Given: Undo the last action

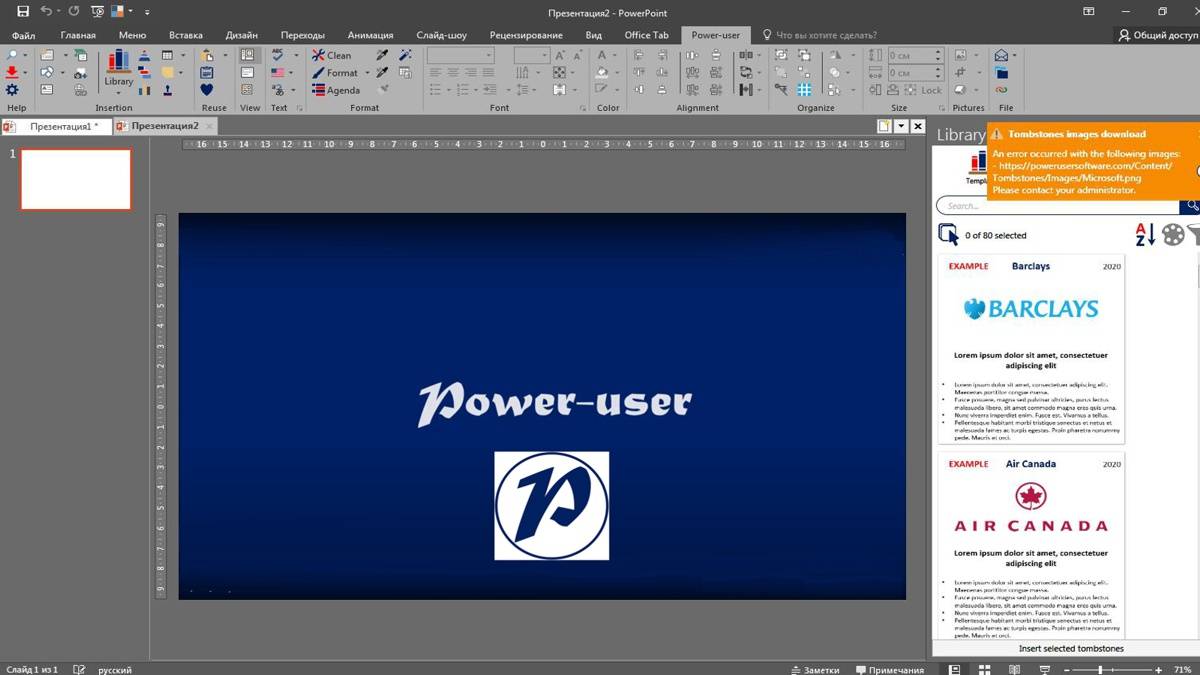Looking at the screenshot, I should click(x=46, y=12).
